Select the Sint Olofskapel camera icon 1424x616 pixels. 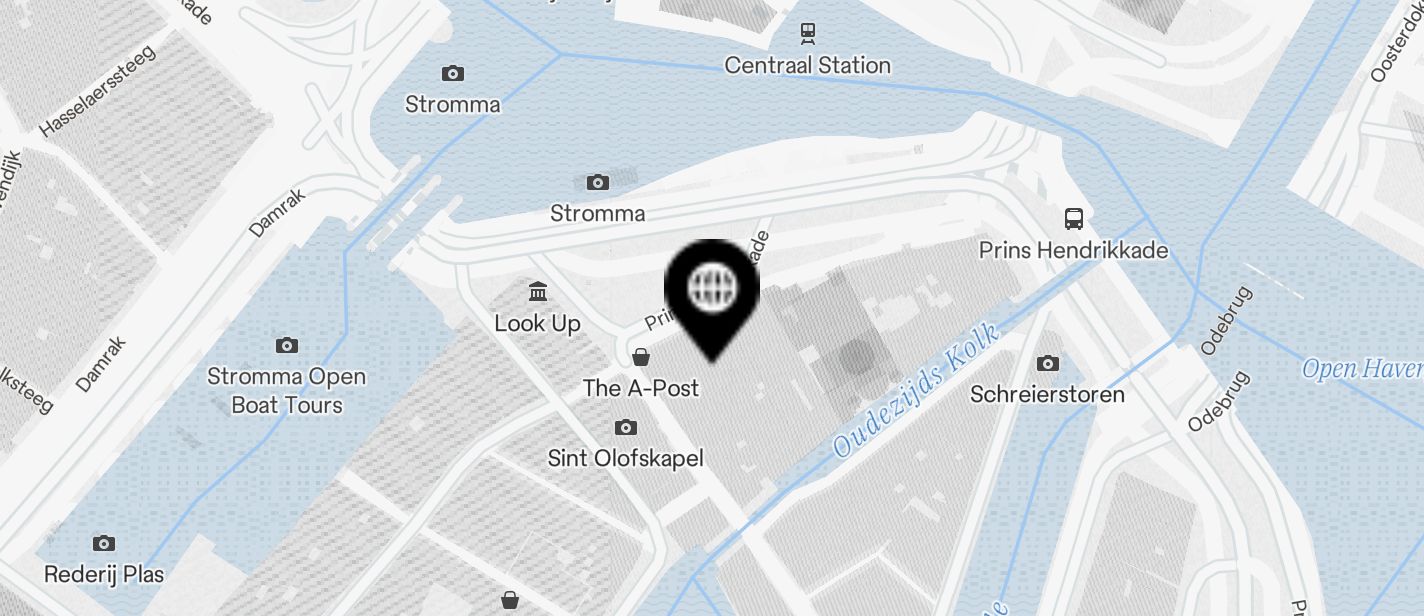point(626,428)
